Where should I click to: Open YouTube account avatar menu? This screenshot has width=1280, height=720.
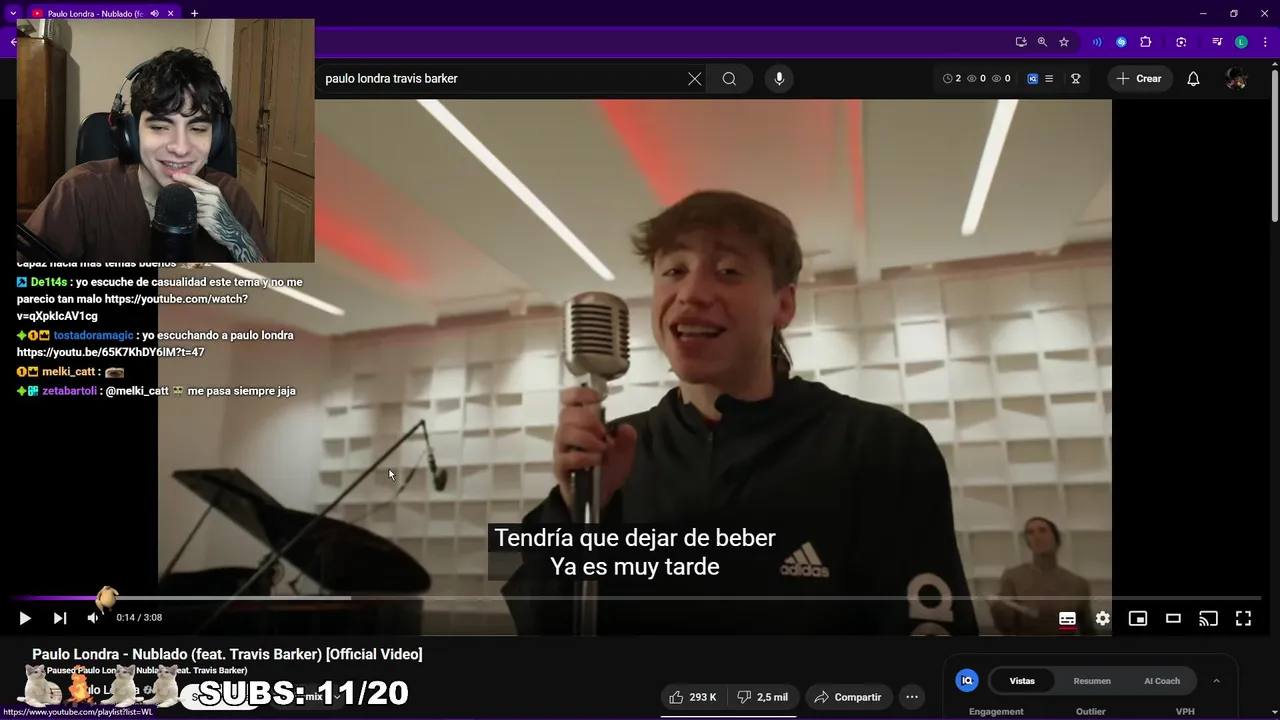[x=1236, y=79]
